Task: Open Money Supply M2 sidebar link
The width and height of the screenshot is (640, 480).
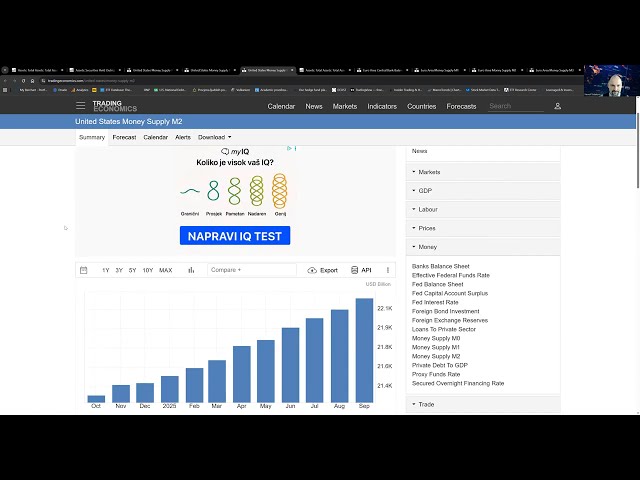Action: pos(436,356)
